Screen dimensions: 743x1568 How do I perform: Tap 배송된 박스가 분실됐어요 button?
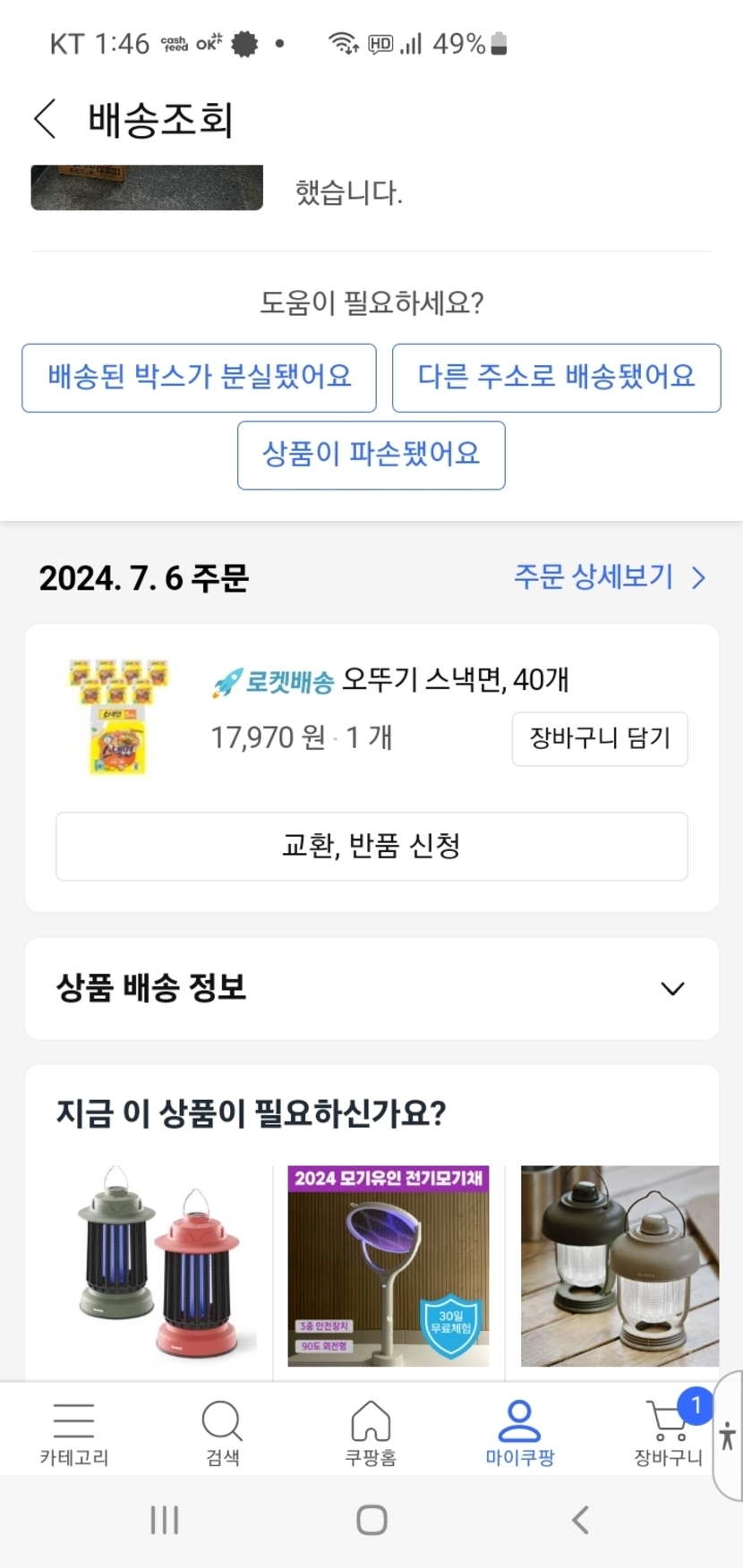[199, 378]
